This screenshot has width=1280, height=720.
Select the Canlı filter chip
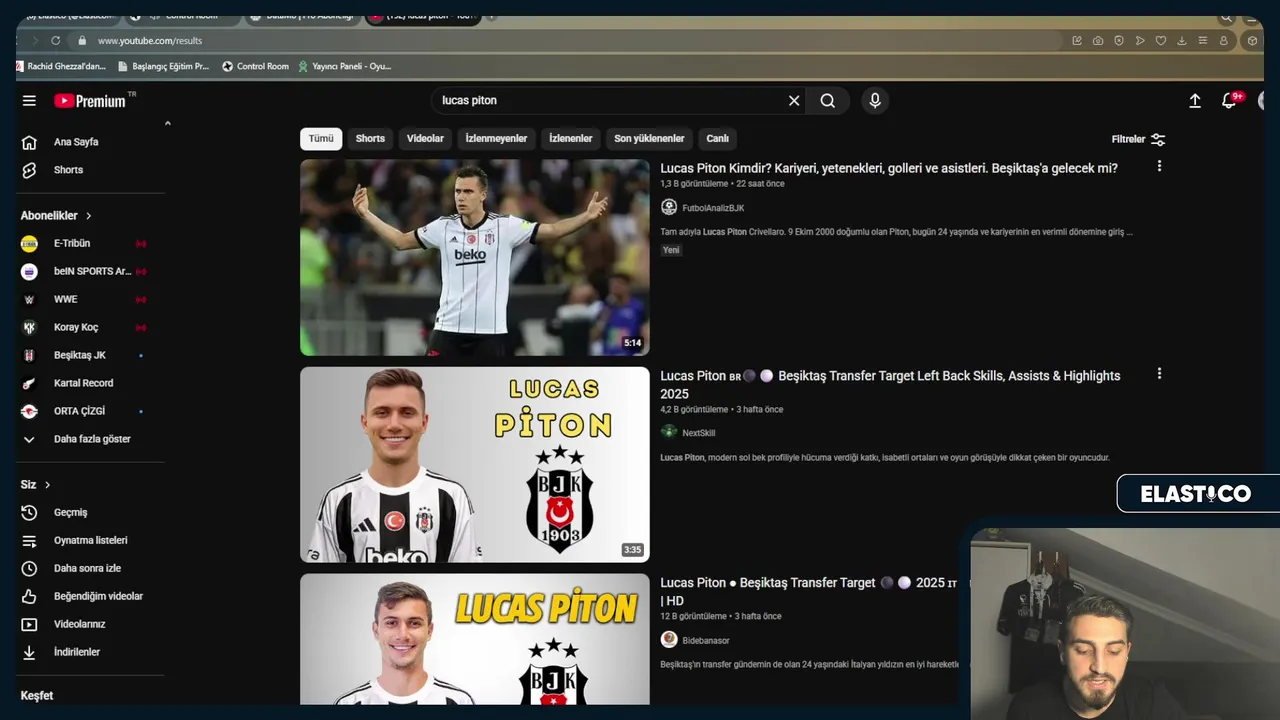pos(718,139)
